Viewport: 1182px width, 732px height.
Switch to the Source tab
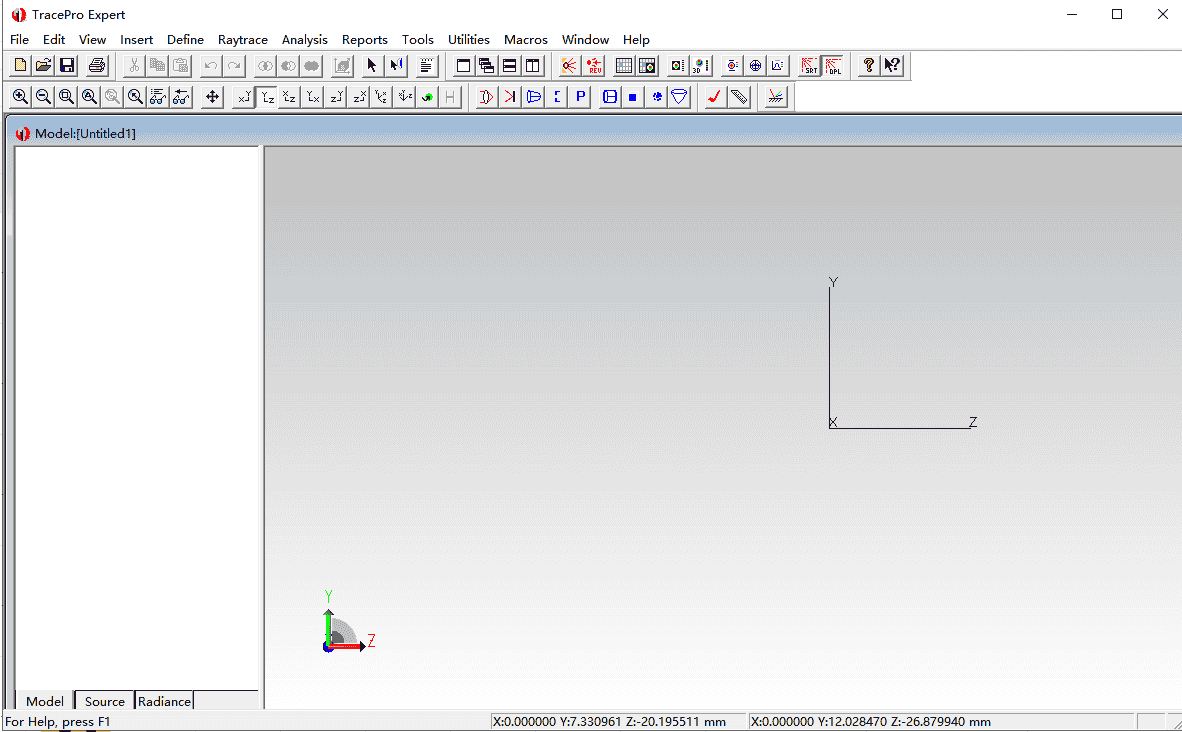point(104,701)
